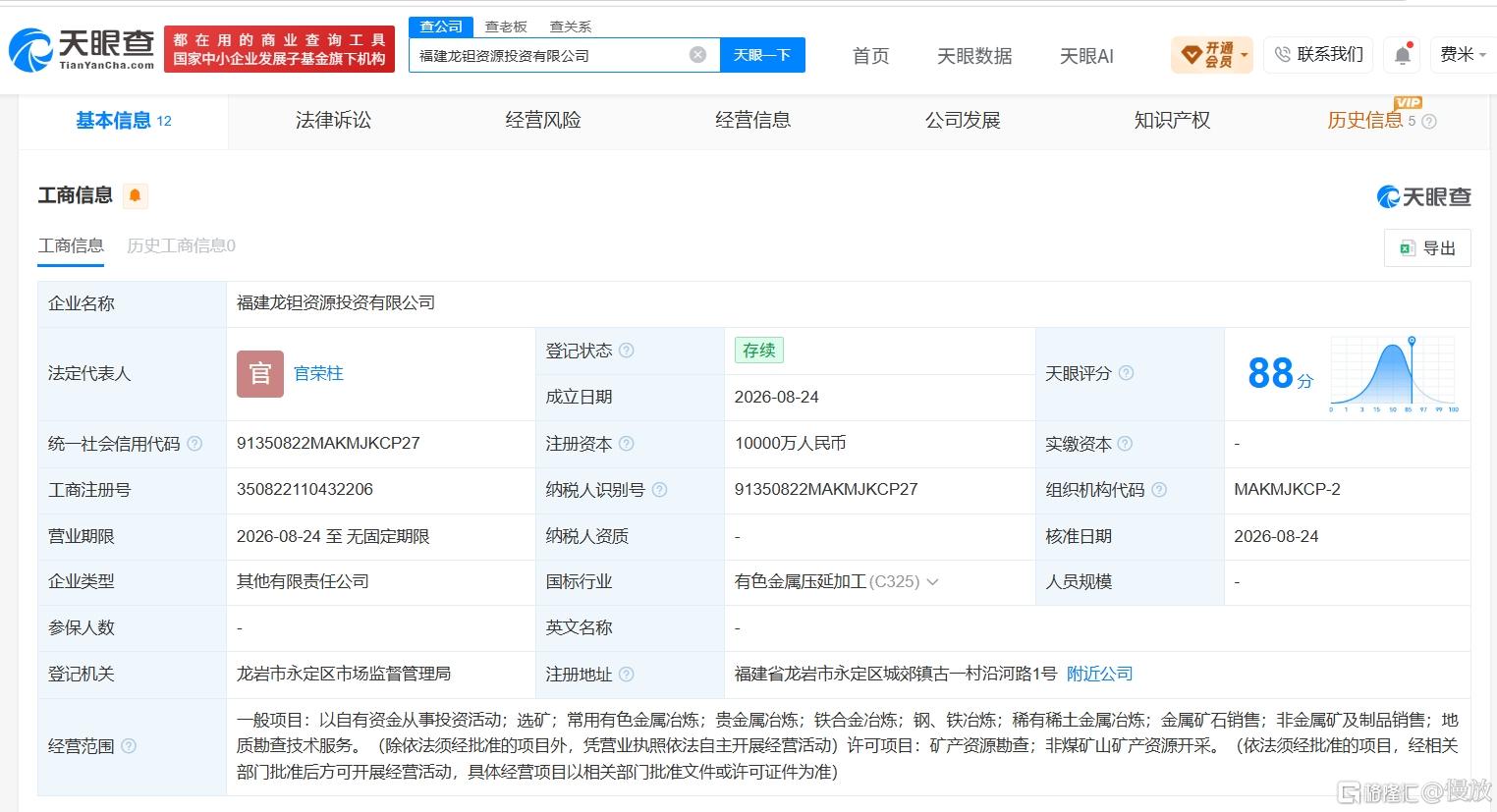Screen dimensions: 1497x812
Task: Expand the 有色金属压延加工 industry chevron
Action: [933, 582]
